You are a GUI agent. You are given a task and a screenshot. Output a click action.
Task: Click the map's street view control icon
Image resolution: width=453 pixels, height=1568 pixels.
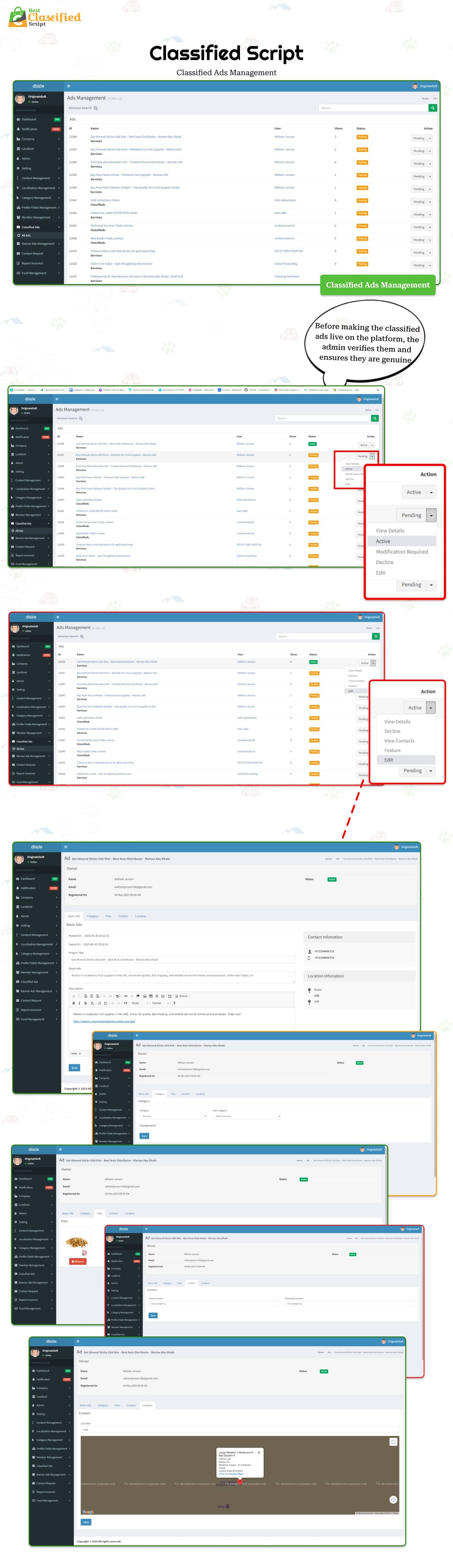pos(393,1499)
